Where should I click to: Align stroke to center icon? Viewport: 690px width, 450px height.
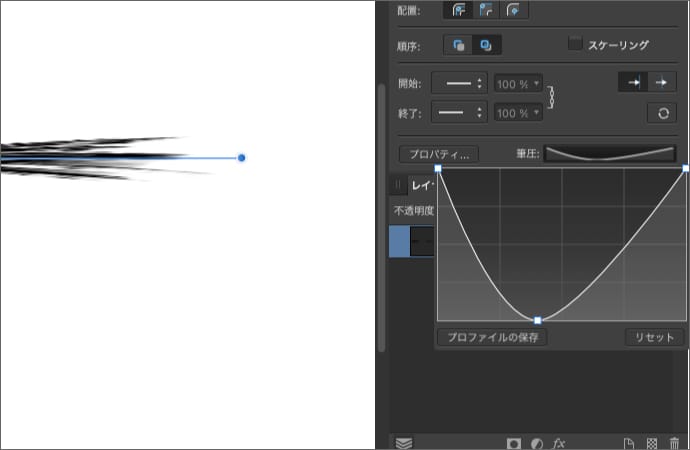coord(461,10)
